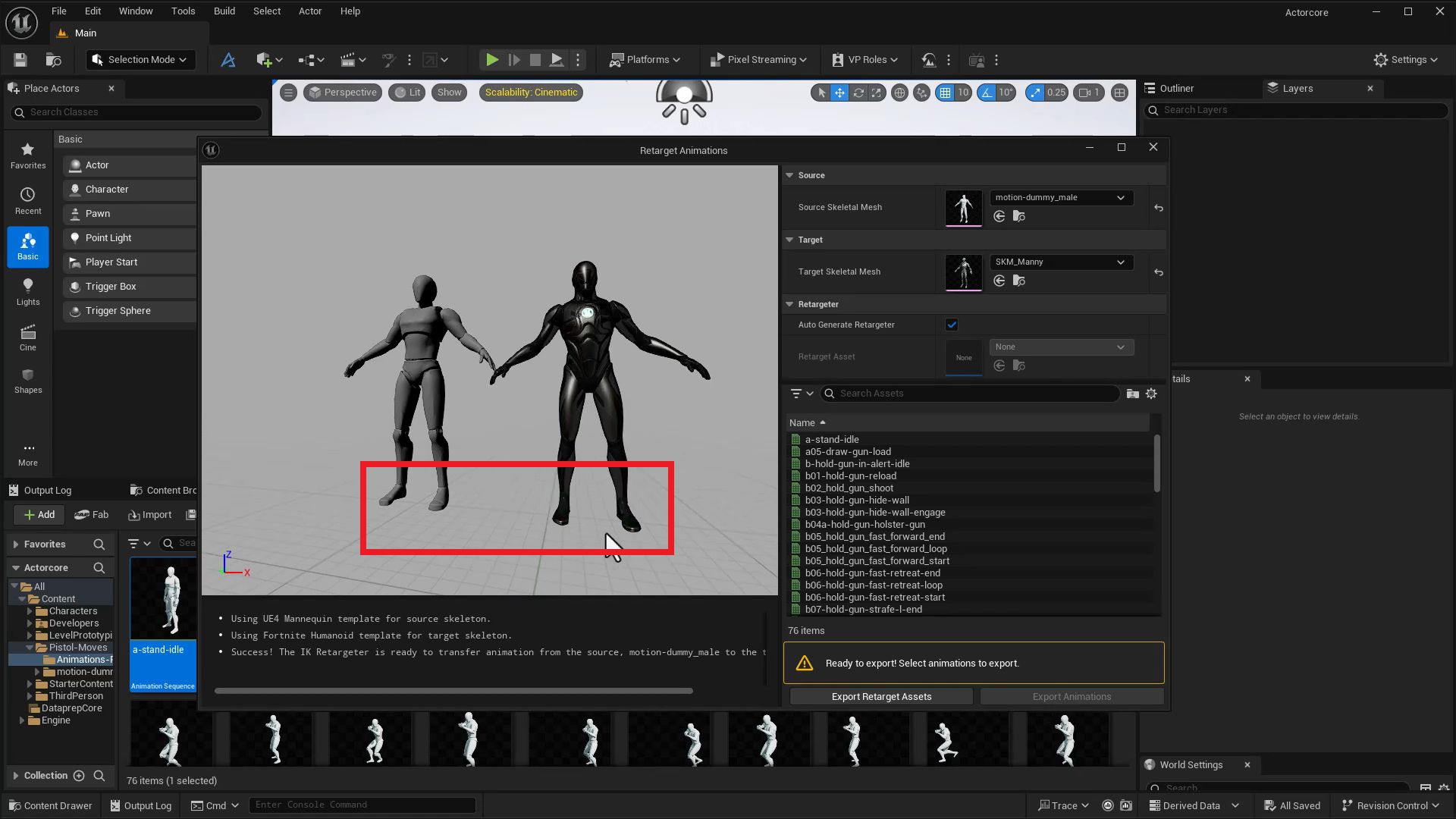Open the Tools menu

click(x=183, y=11)
